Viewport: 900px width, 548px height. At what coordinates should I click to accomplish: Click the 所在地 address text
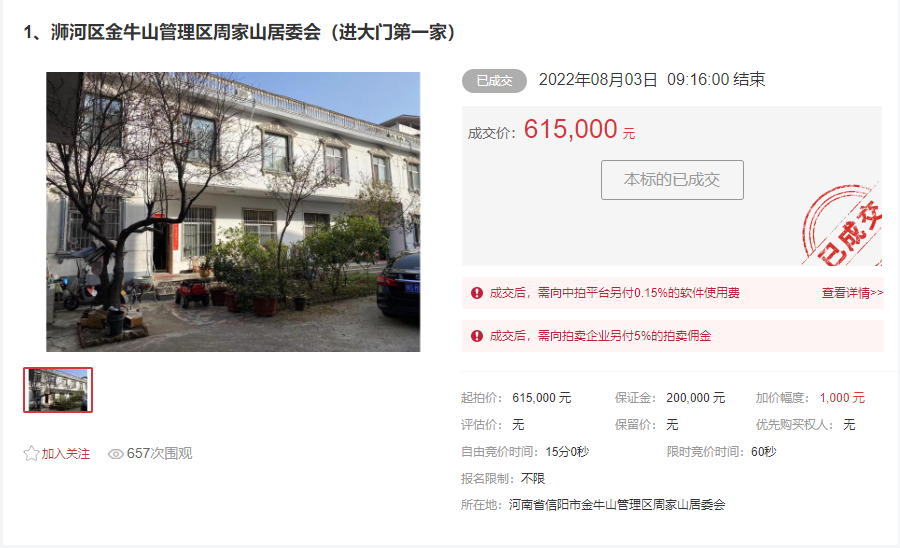617,505
